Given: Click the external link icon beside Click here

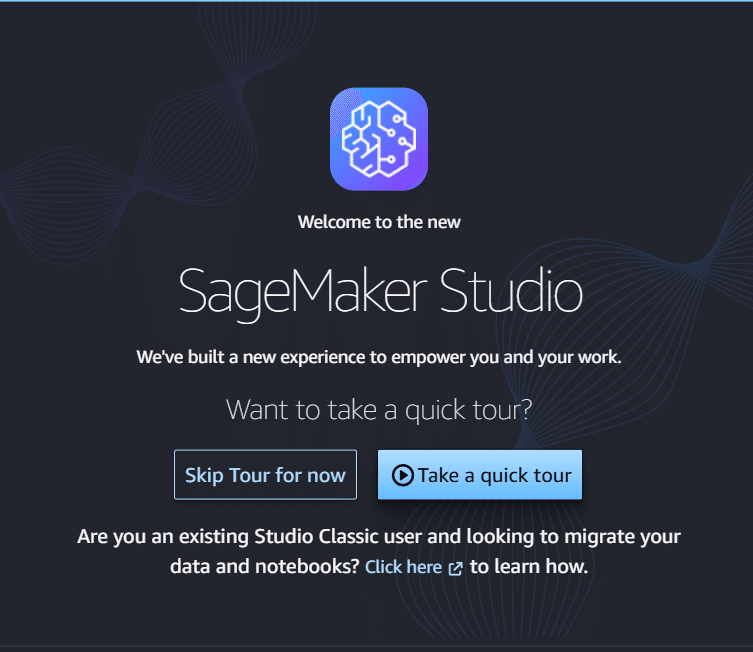Looking at the screenshot, I should (x=455, y=568).
